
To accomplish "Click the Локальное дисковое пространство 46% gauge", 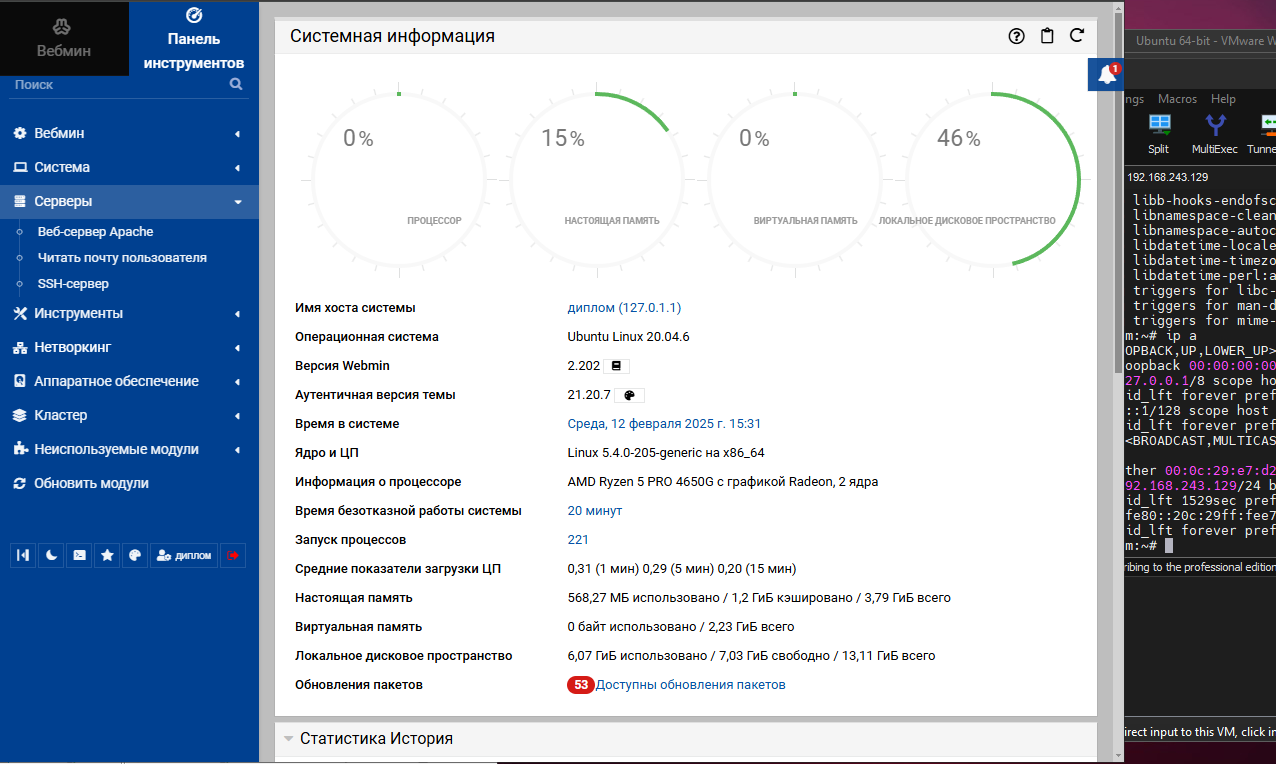I will (991, 180).
